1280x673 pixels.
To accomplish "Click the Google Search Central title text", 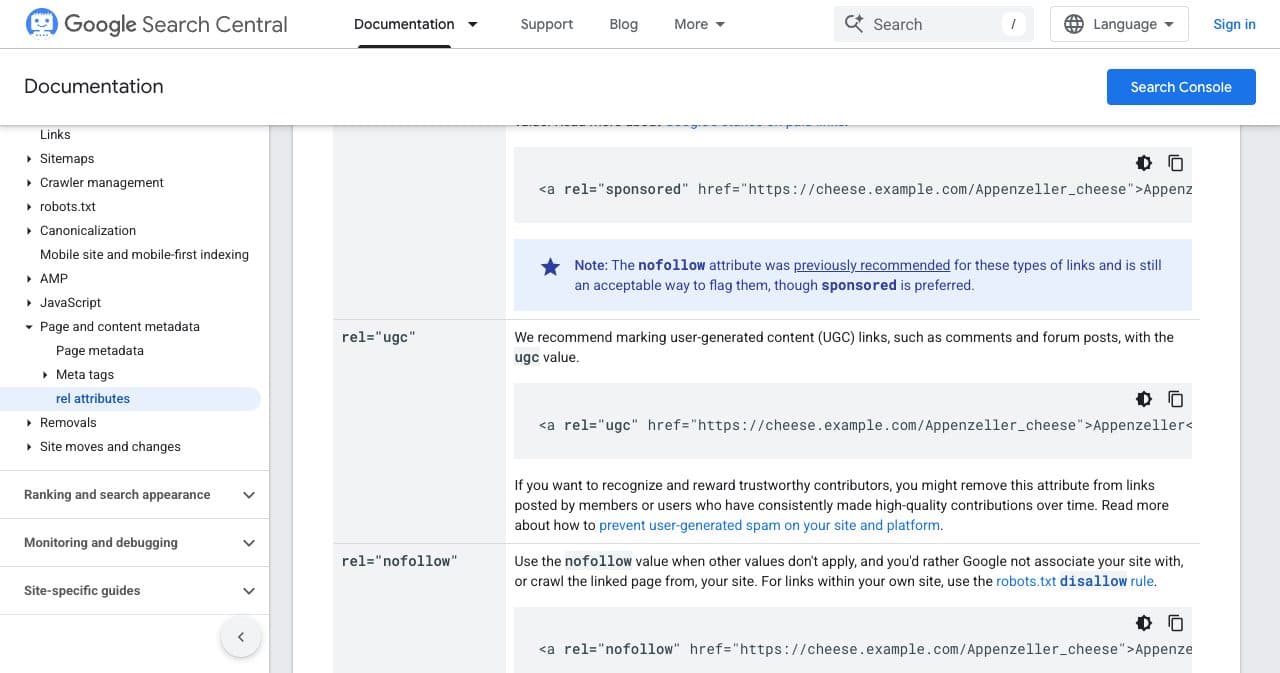I will (176, 24).
